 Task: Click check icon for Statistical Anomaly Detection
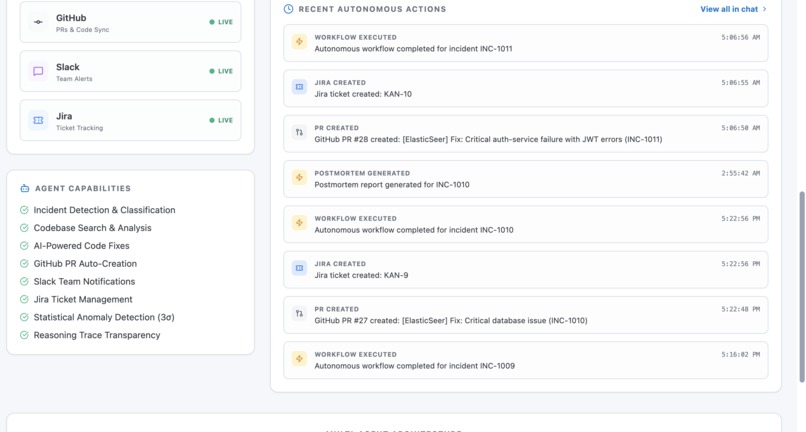[x=24, y=317]
